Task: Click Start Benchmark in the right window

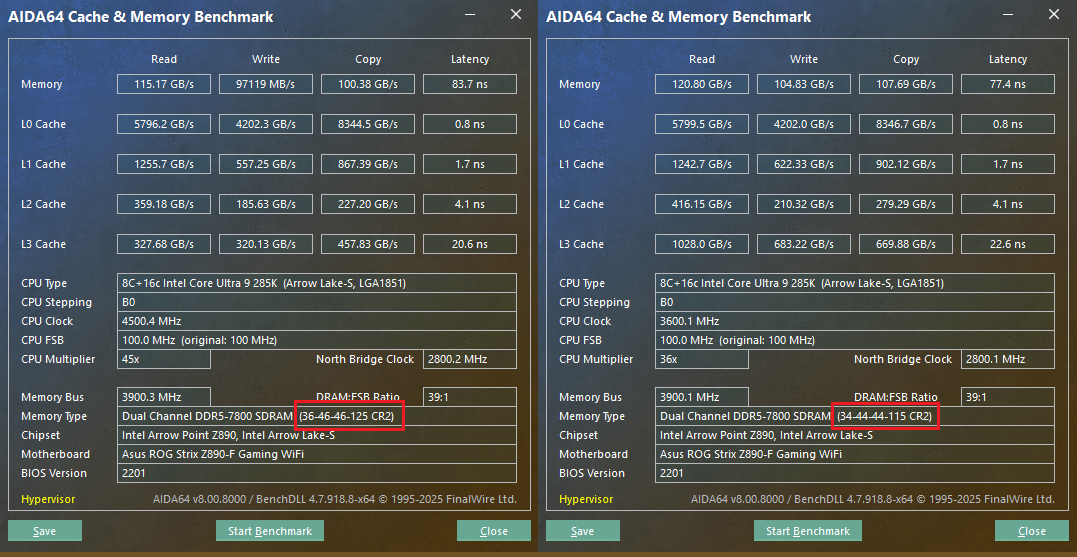Action: pyautogui.click(x=808, y=531)
